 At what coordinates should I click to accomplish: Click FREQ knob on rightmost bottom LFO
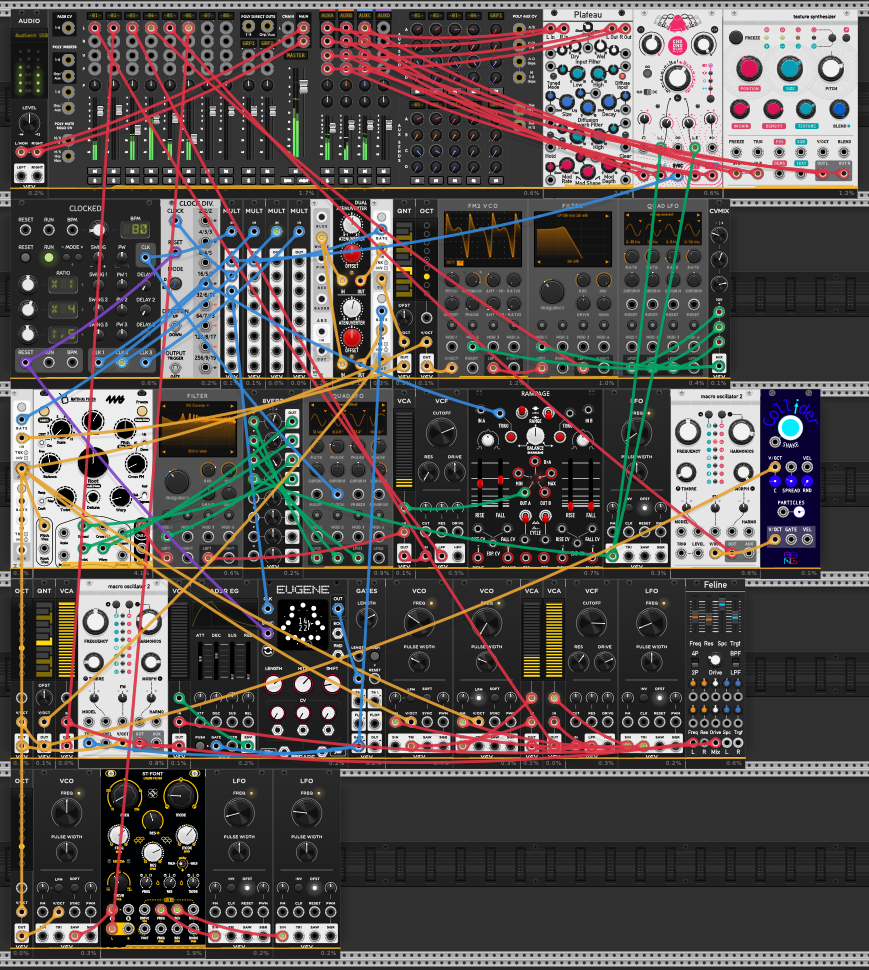[307, 812]
